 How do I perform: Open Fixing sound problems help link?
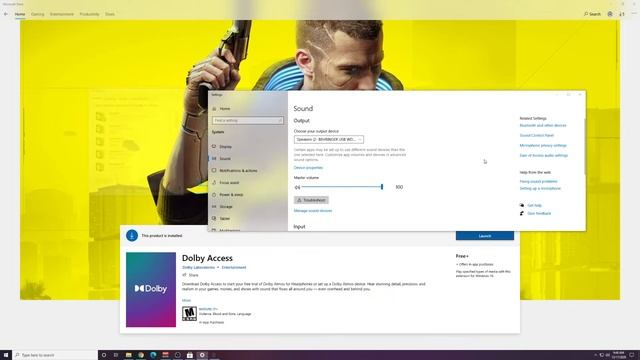[538, 182]
